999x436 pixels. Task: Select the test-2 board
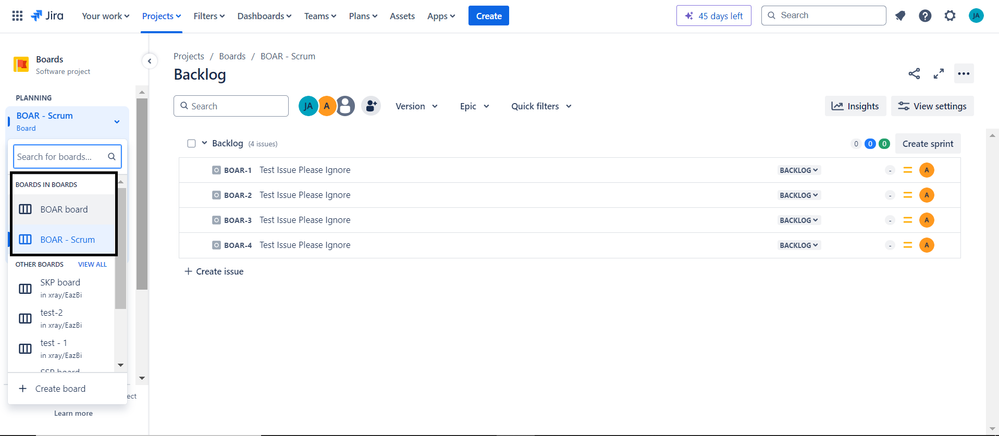tap(62, 318)
